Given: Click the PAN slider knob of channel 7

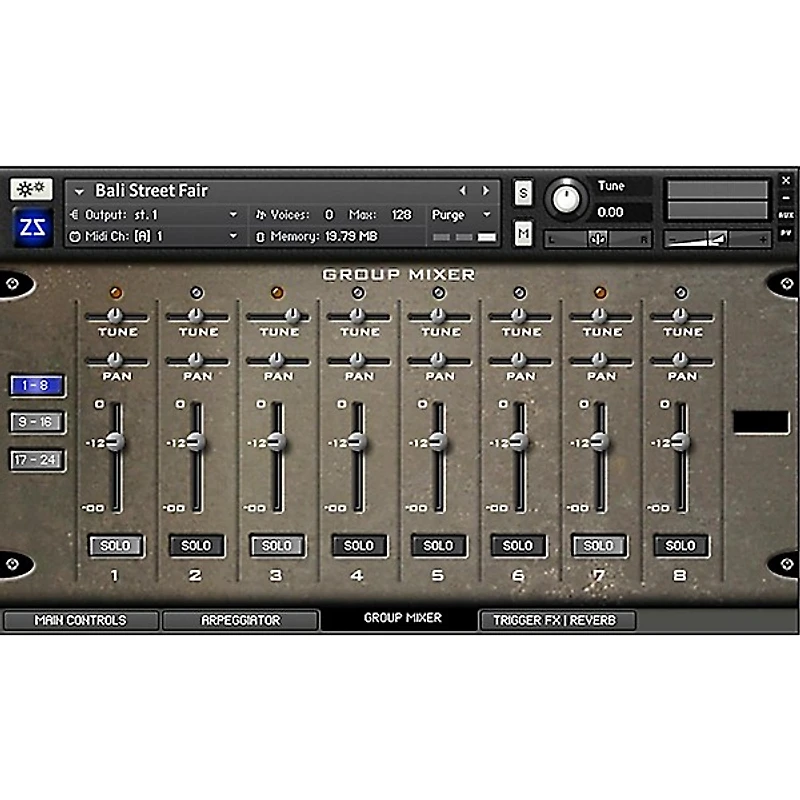Looking at the screenshot, I should click(599, 360).
